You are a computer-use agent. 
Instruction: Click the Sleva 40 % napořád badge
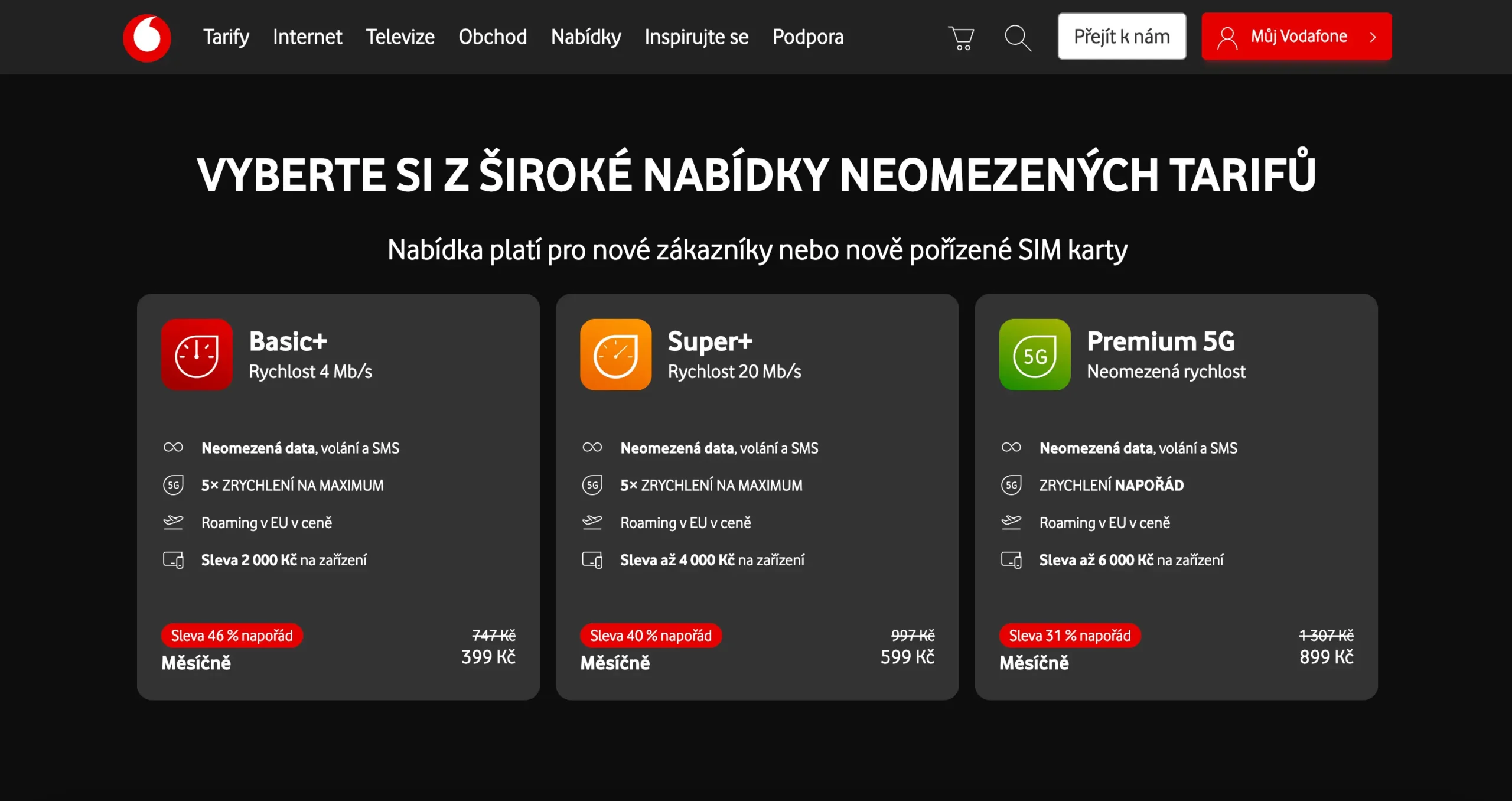click(x=651, y=636)
